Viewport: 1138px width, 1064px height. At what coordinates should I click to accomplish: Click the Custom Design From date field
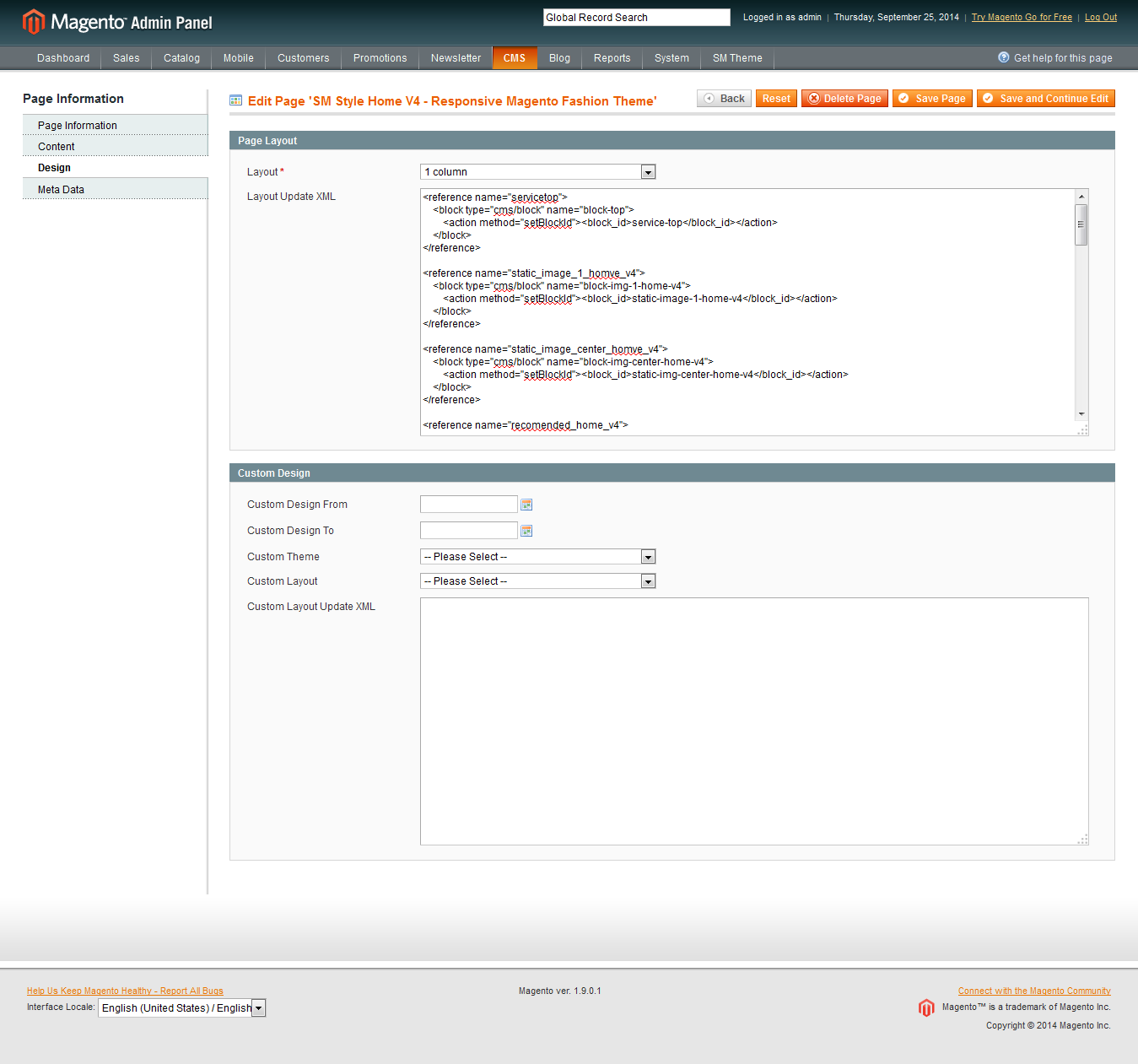(469, 505)
